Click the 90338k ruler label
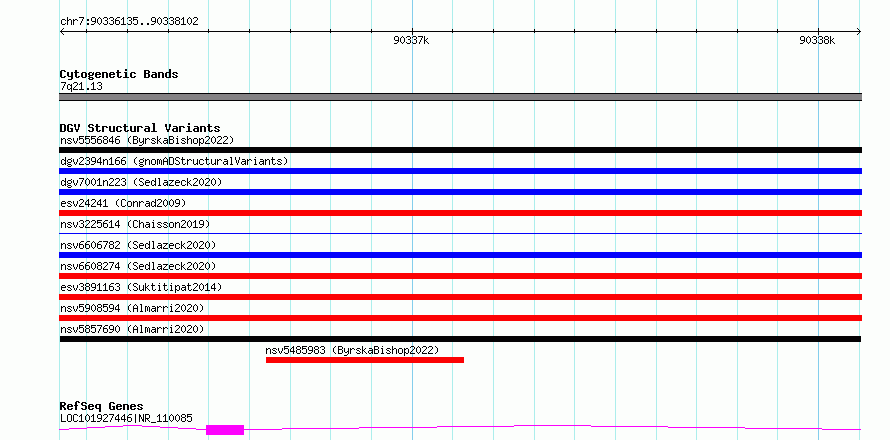Viewport: 890px width, 440px height. point(817,40)
